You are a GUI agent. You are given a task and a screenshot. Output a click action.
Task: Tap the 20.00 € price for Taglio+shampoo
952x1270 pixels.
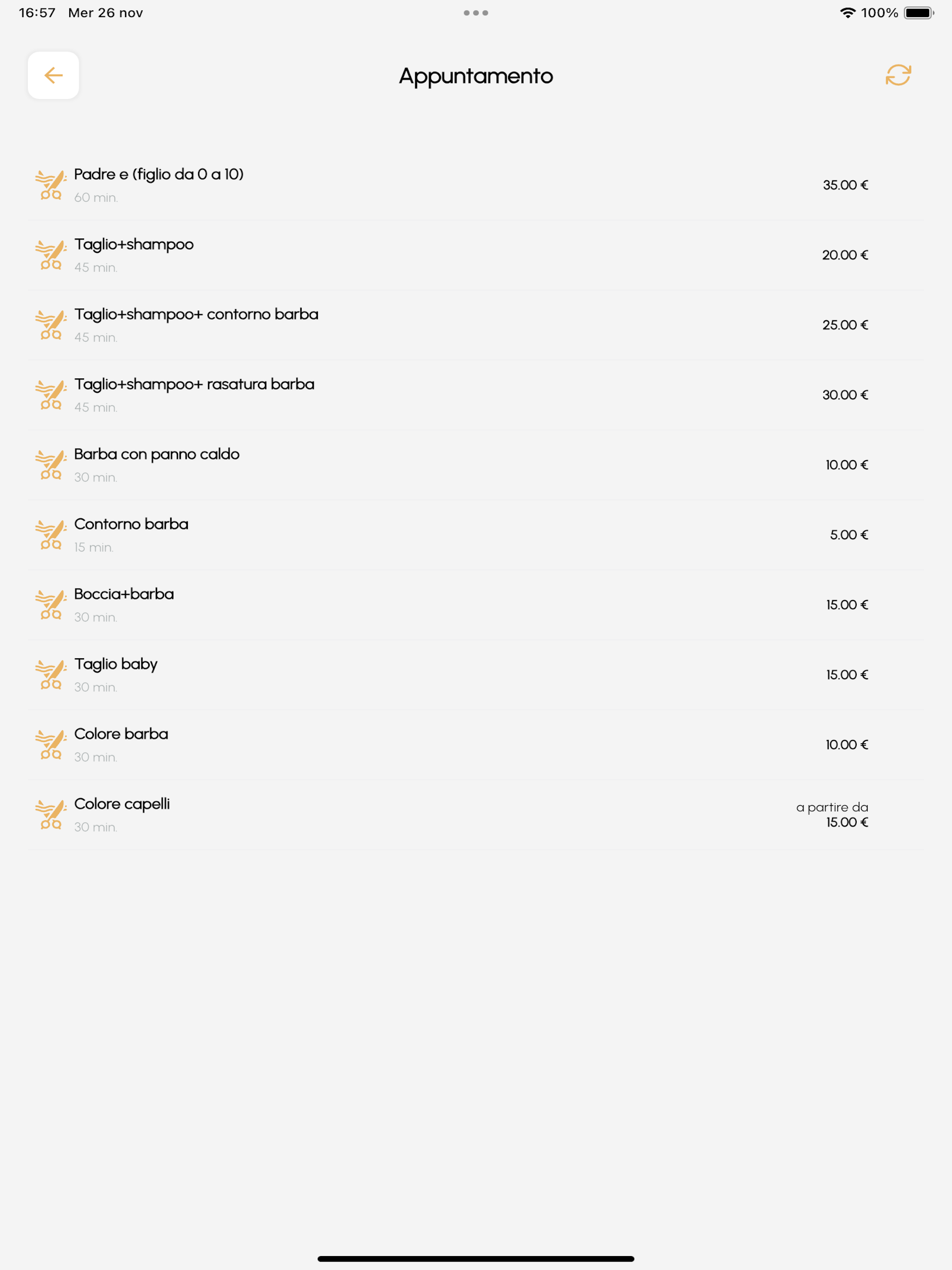tap(845, 255)
